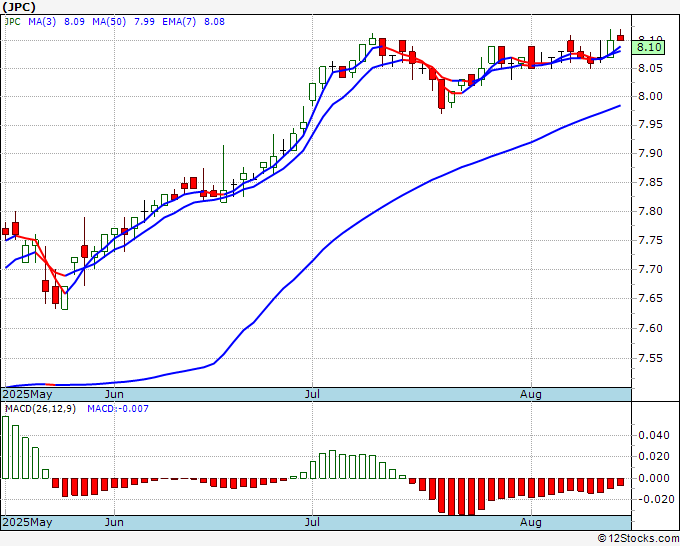Click the 7.55 price axis label

click(x=650, y=358)
